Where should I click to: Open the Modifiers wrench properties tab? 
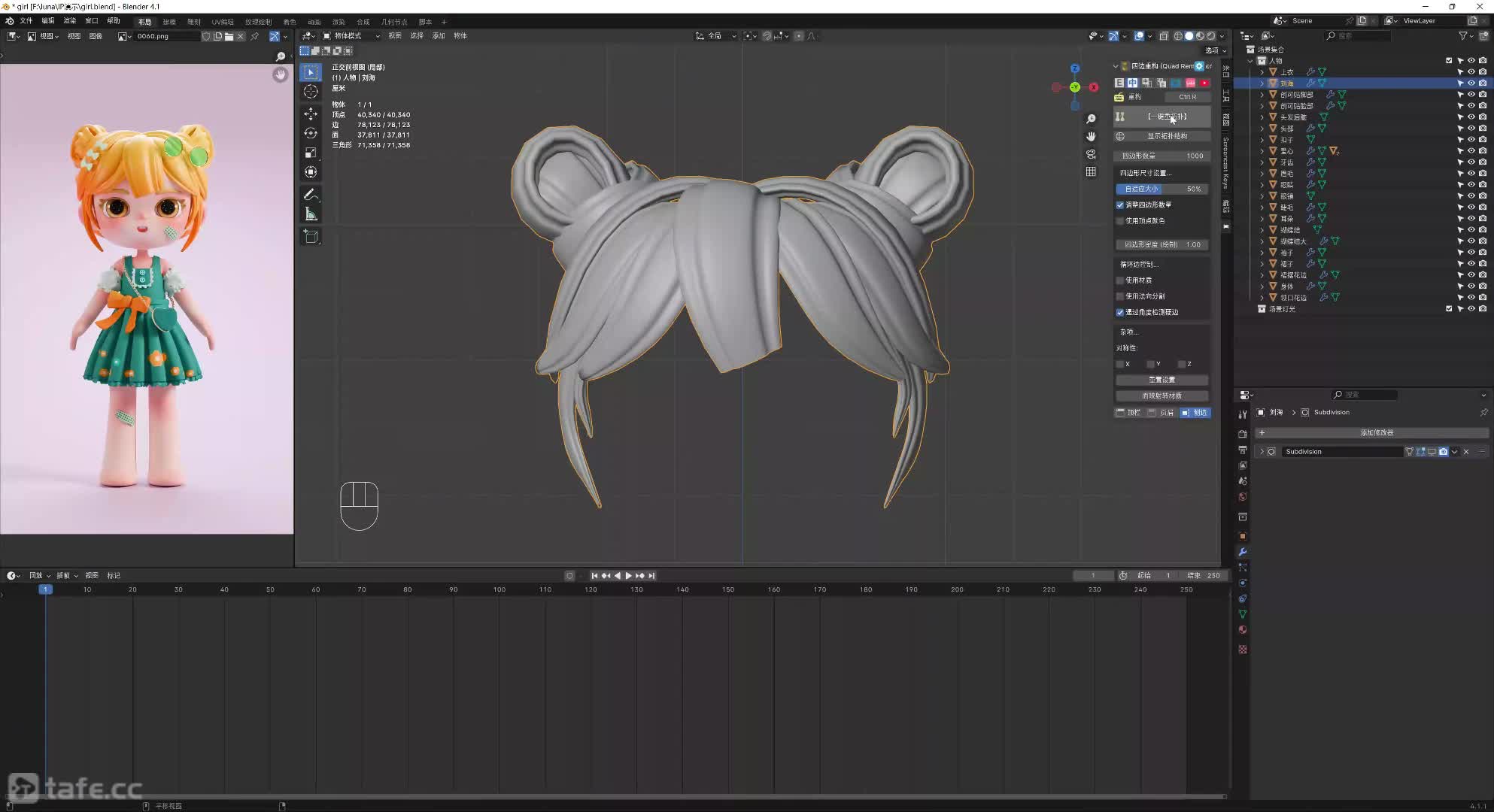(1243, 552)
